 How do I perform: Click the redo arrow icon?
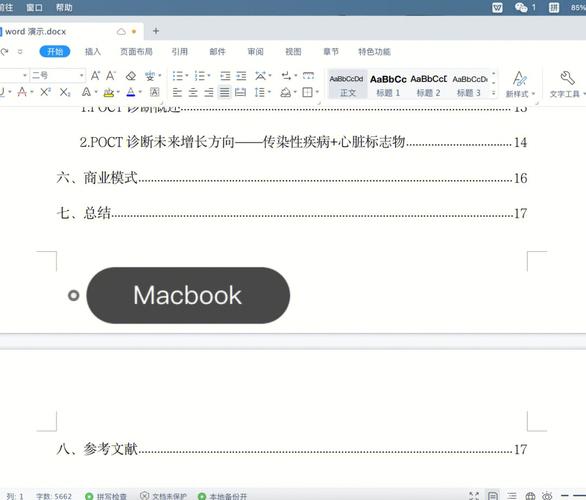[x=4, y=52]
